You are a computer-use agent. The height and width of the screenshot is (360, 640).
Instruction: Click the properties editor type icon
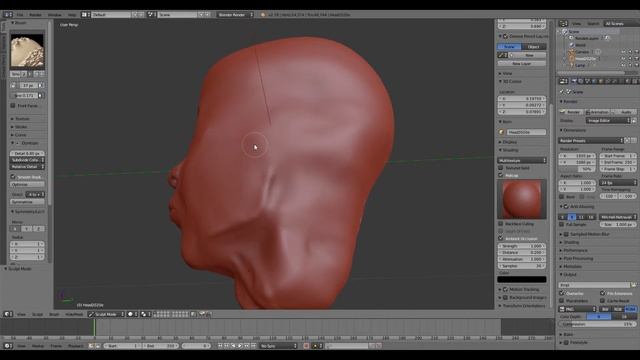tap(563, 81)
